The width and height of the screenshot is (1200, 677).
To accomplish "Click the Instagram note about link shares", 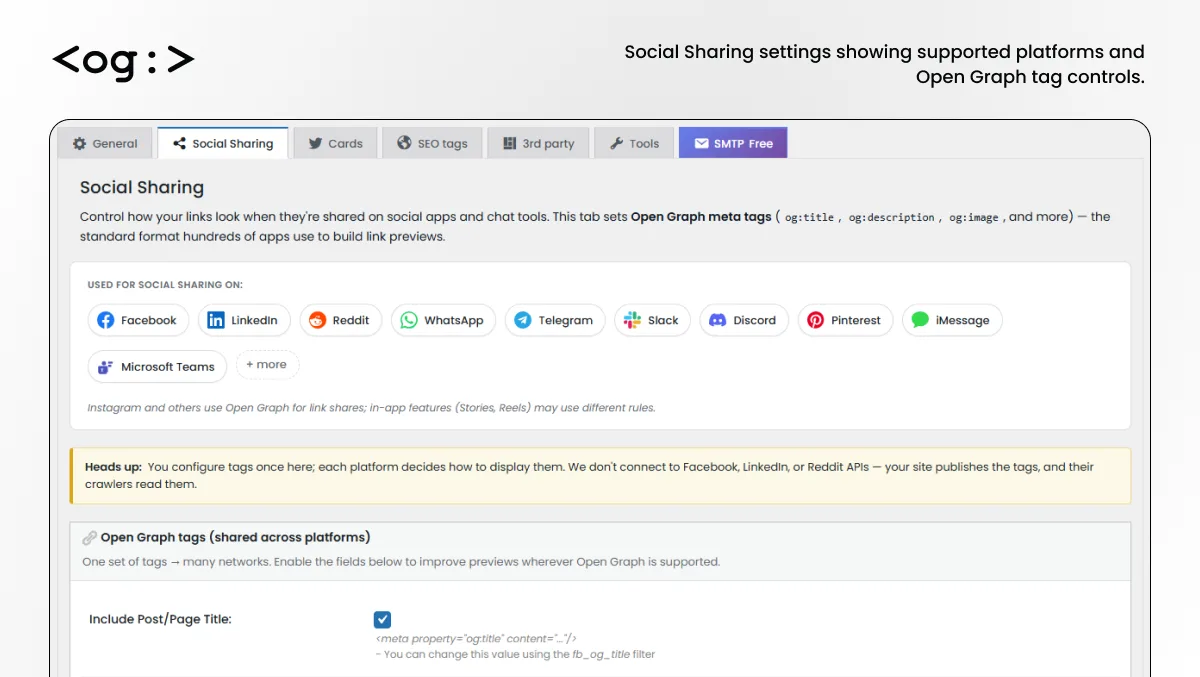I will click(x=371, y=408).
